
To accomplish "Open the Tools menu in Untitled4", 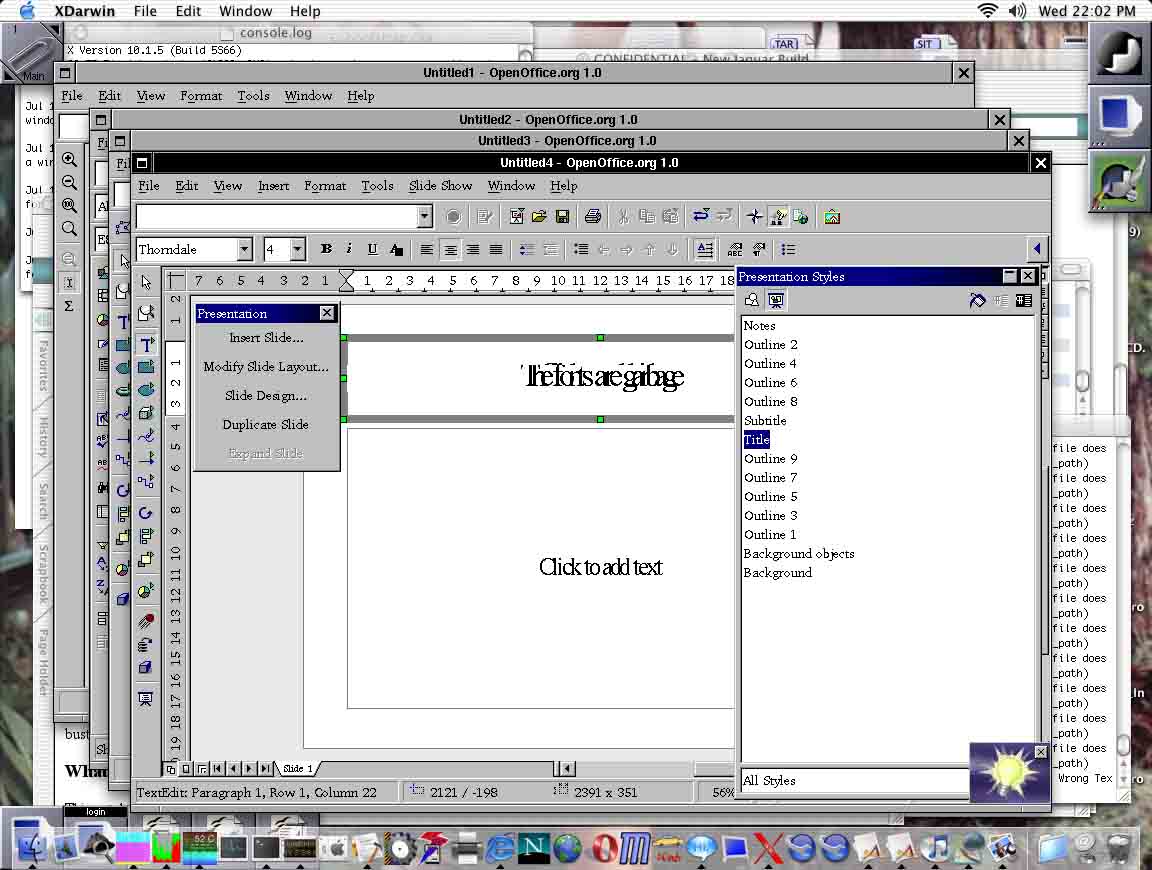I will point(377,186).
